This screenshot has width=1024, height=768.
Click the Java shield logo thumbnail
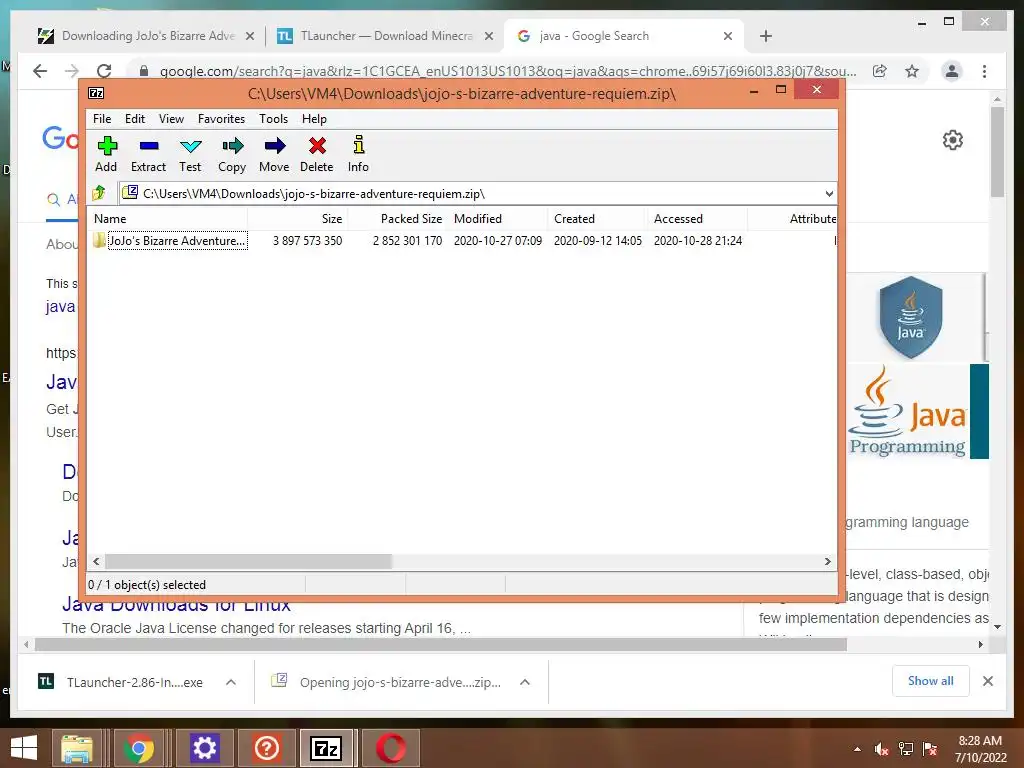click(x=911, y=317)
